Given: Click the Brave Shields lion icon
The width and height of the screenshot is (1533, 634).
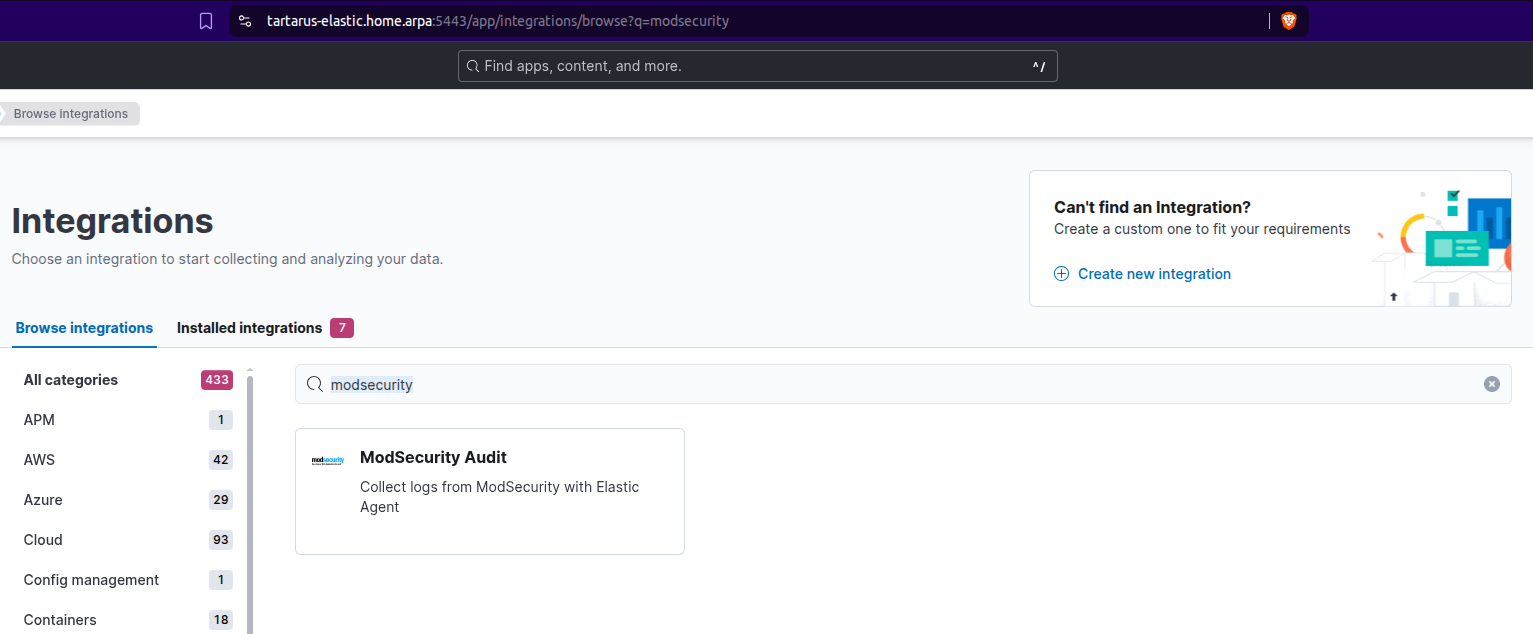Looking at the screenshot, I should point(1288,21).
